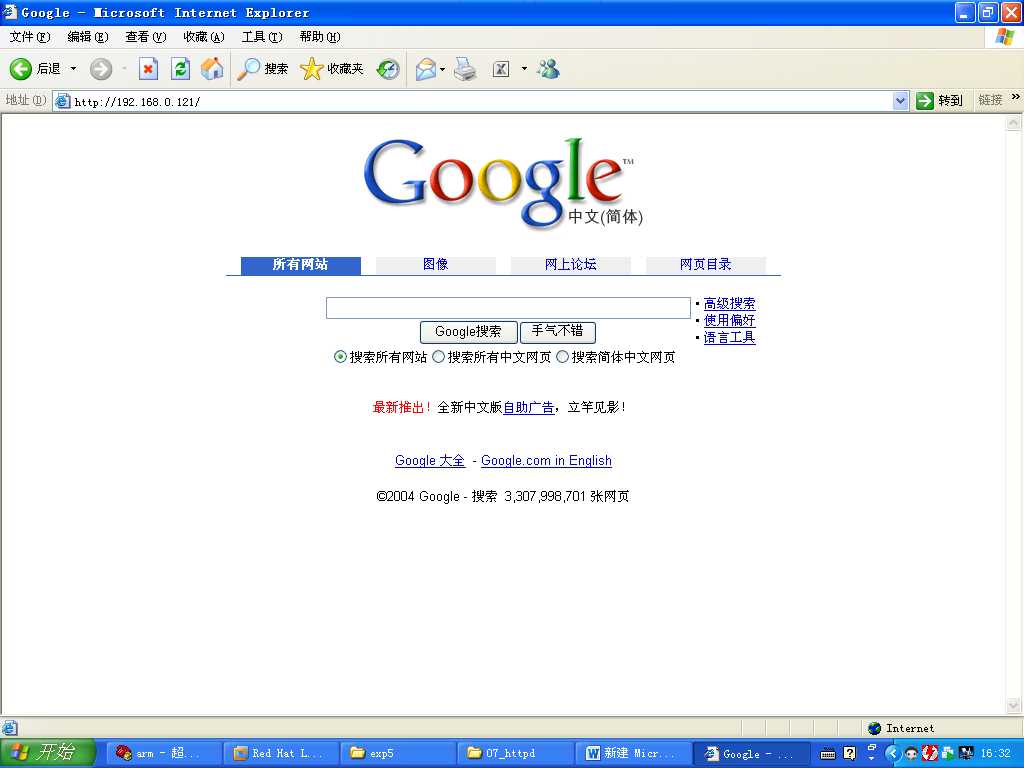Select 搜索简体中文网页 radio button
This screenshot has height=768, width=1024.
pos(562,357)
